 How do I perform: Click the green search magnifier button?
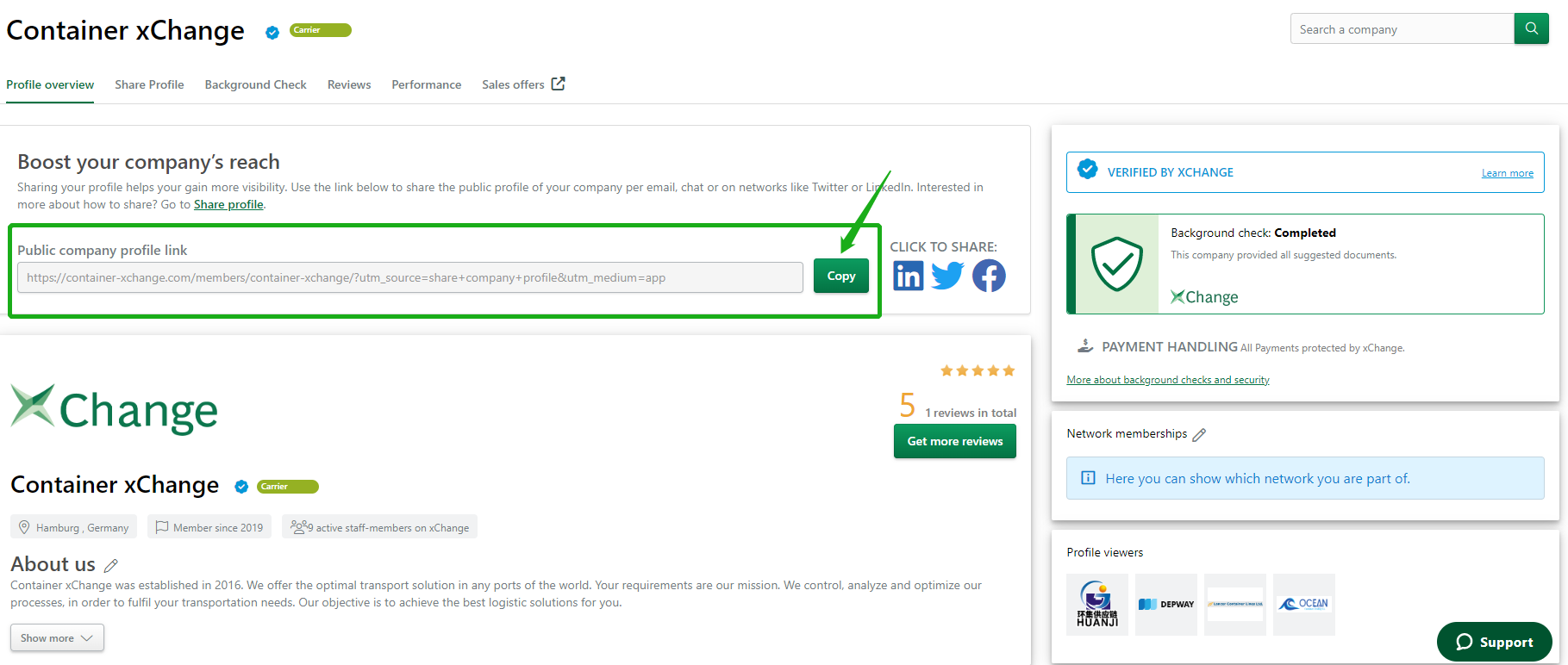[x=1531, y=28]
